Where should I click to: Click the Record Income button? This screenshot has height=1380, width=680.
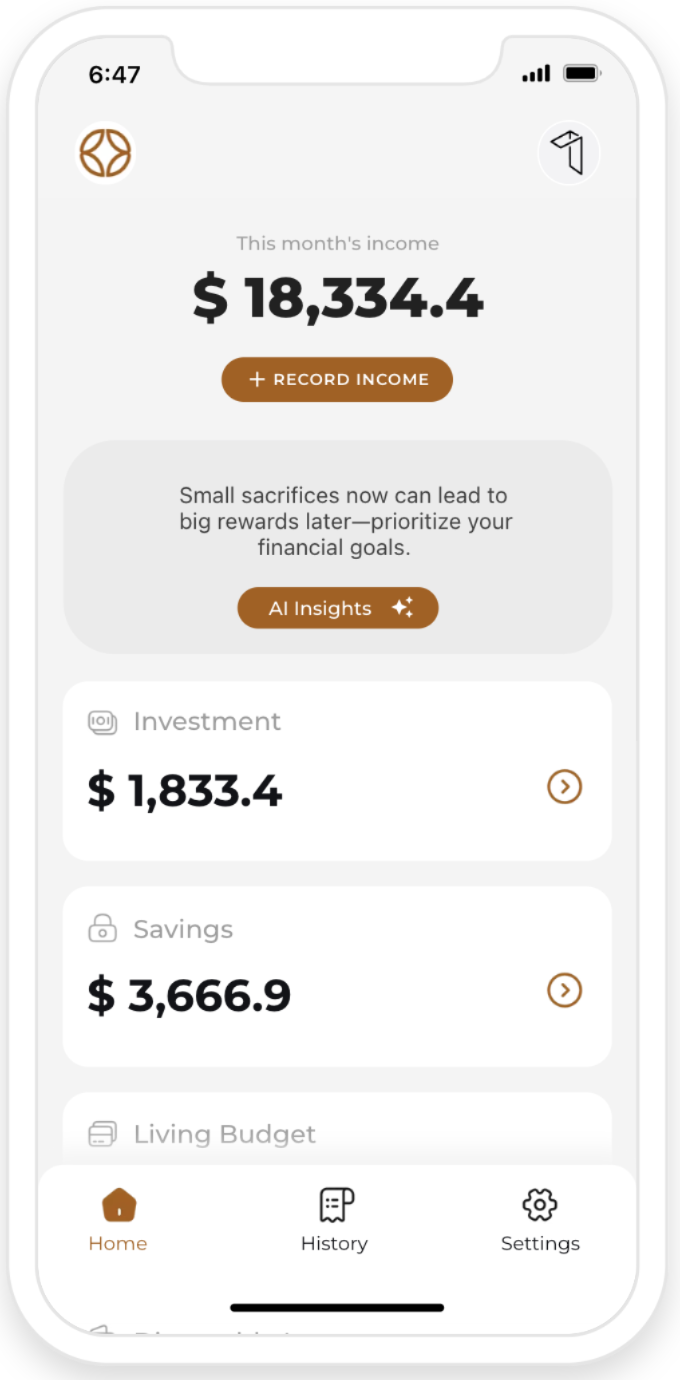coord(337,380)
